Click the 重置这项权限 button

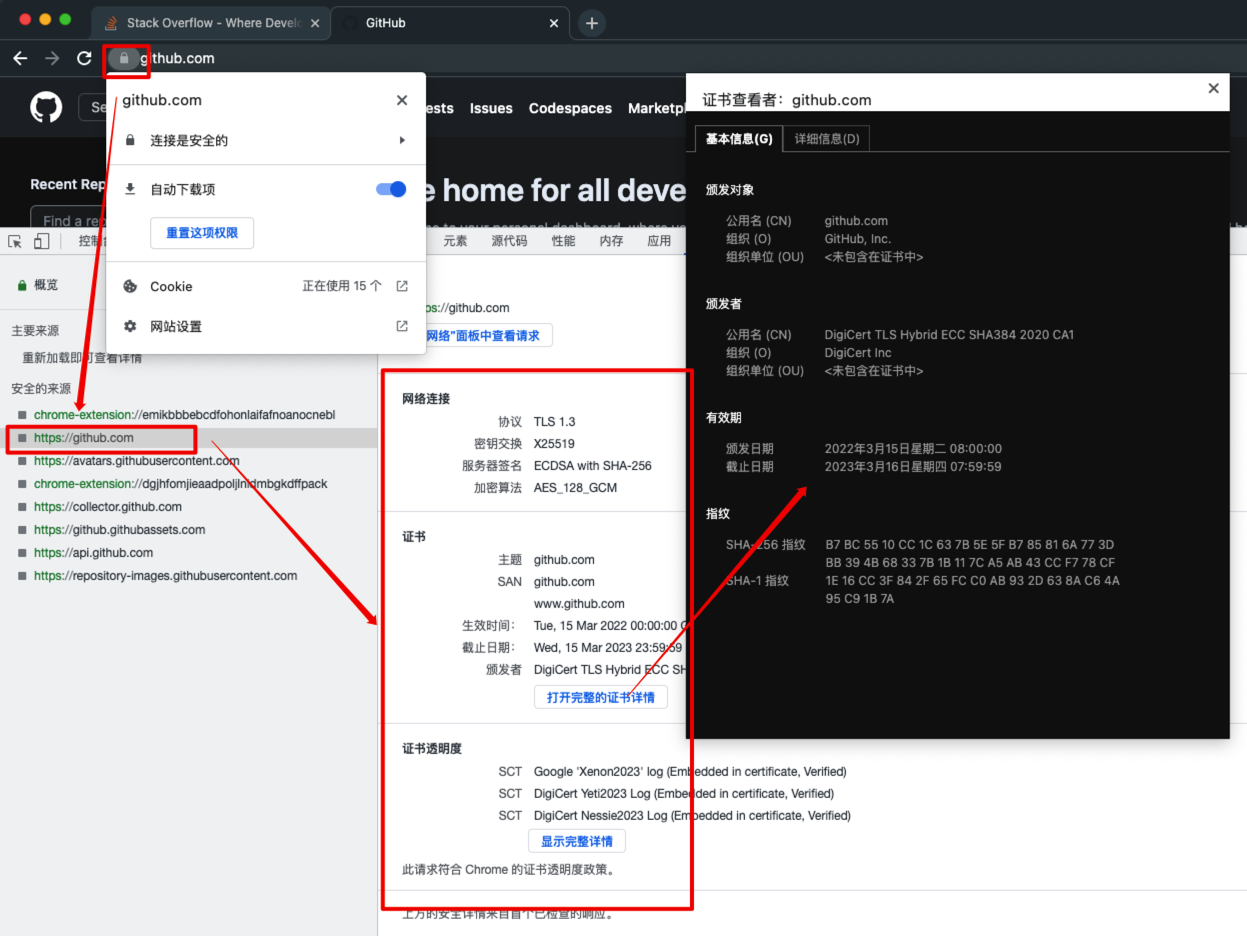[x=202, y=233]
